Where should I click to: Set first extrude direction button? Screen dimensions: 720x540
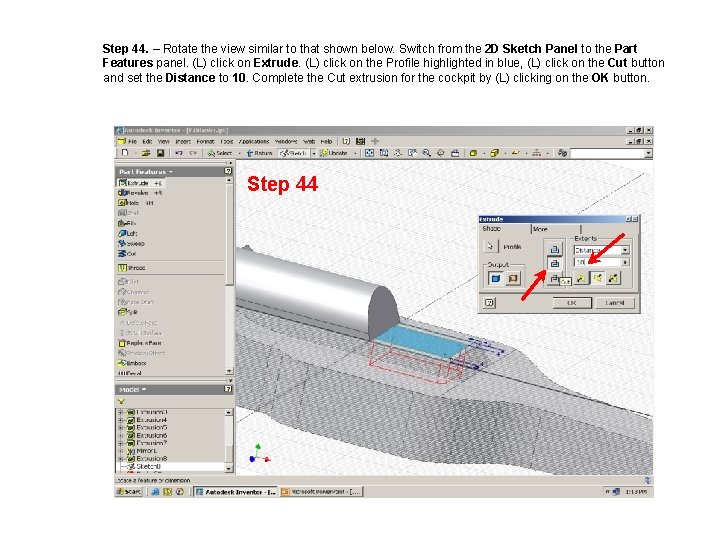point(581,278)
